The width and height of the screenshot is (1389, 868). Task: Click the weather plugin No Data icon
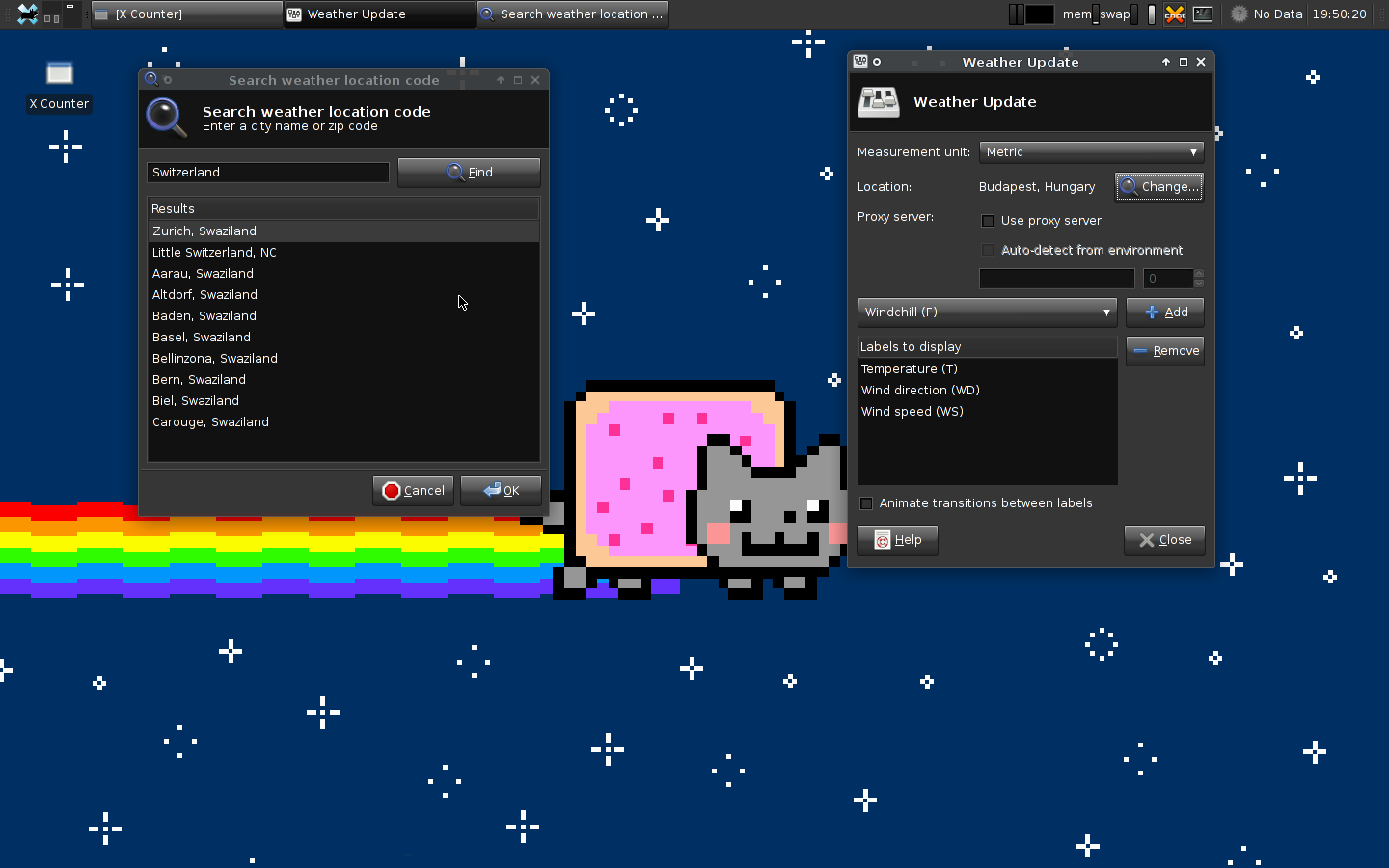point(1239,14)
